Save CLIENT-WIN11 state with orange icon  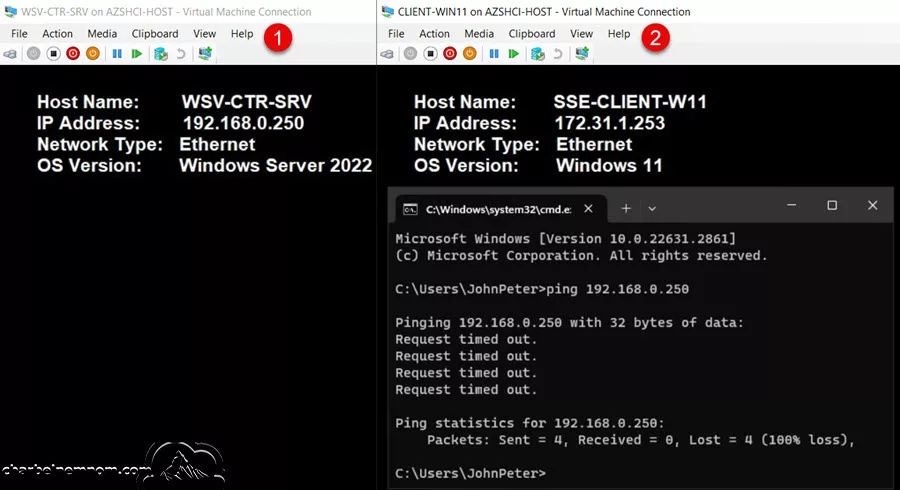(x=470, y=54)
